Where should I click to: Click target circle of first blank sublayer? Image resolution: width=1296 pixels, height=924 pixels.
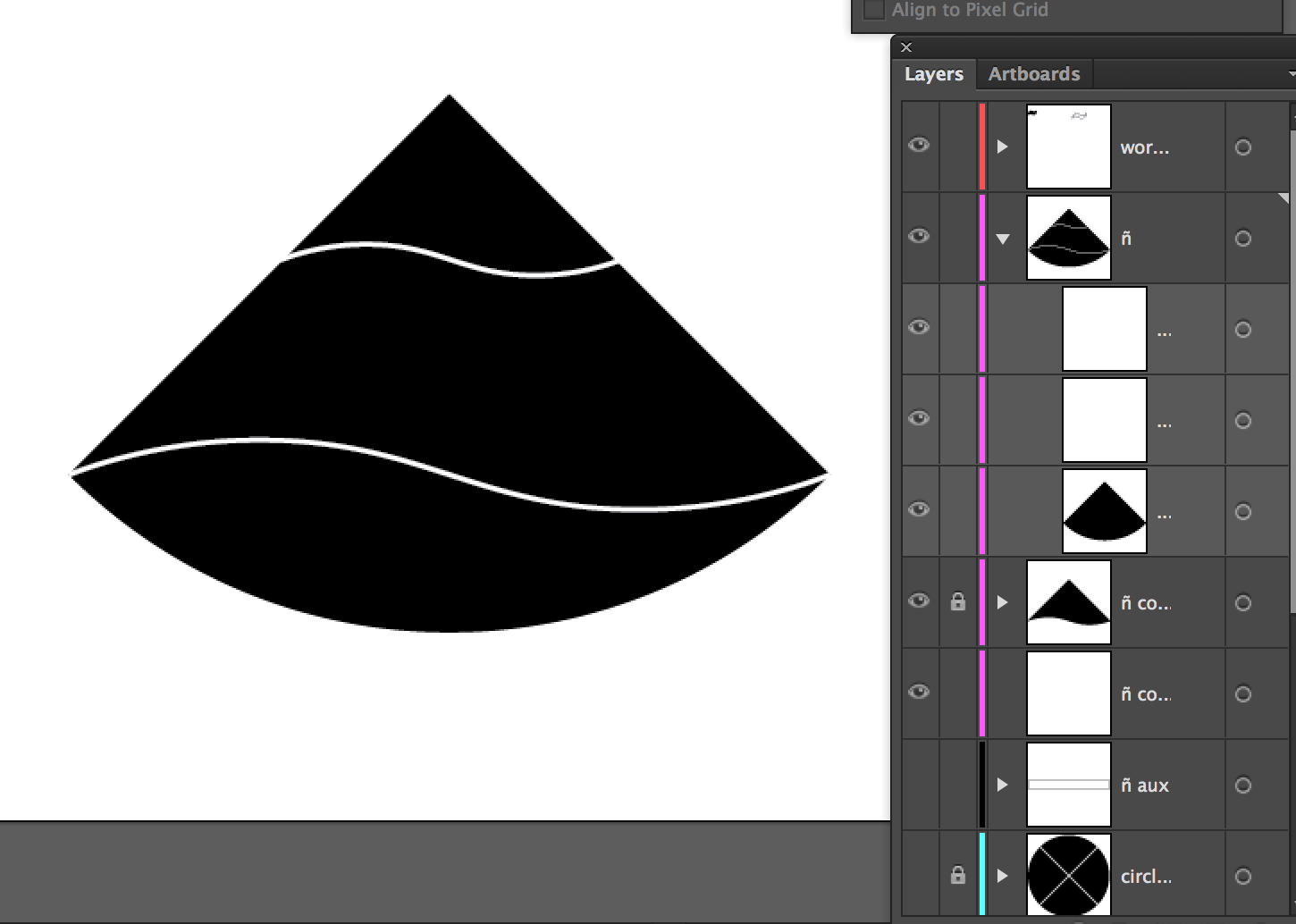click(x=1243, y=330)
